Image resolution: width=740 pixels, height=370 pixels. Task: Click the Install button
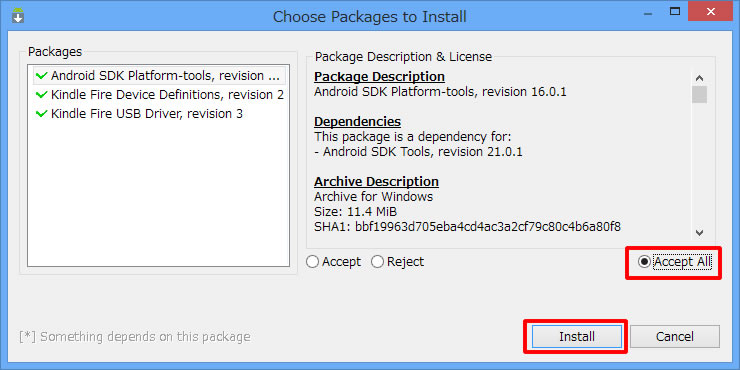click(x=577, y=336)
